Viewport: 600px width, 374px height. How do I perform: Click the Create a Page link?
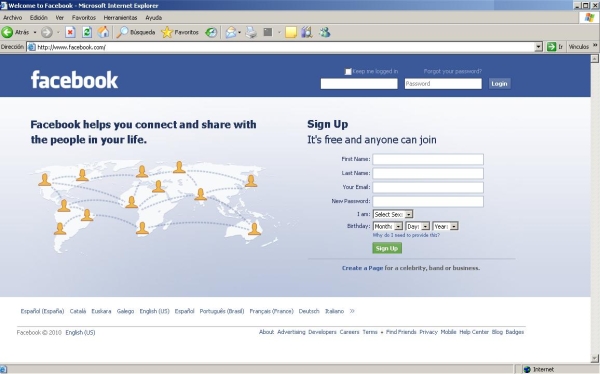pyautogui.click(x=362, y=268)
